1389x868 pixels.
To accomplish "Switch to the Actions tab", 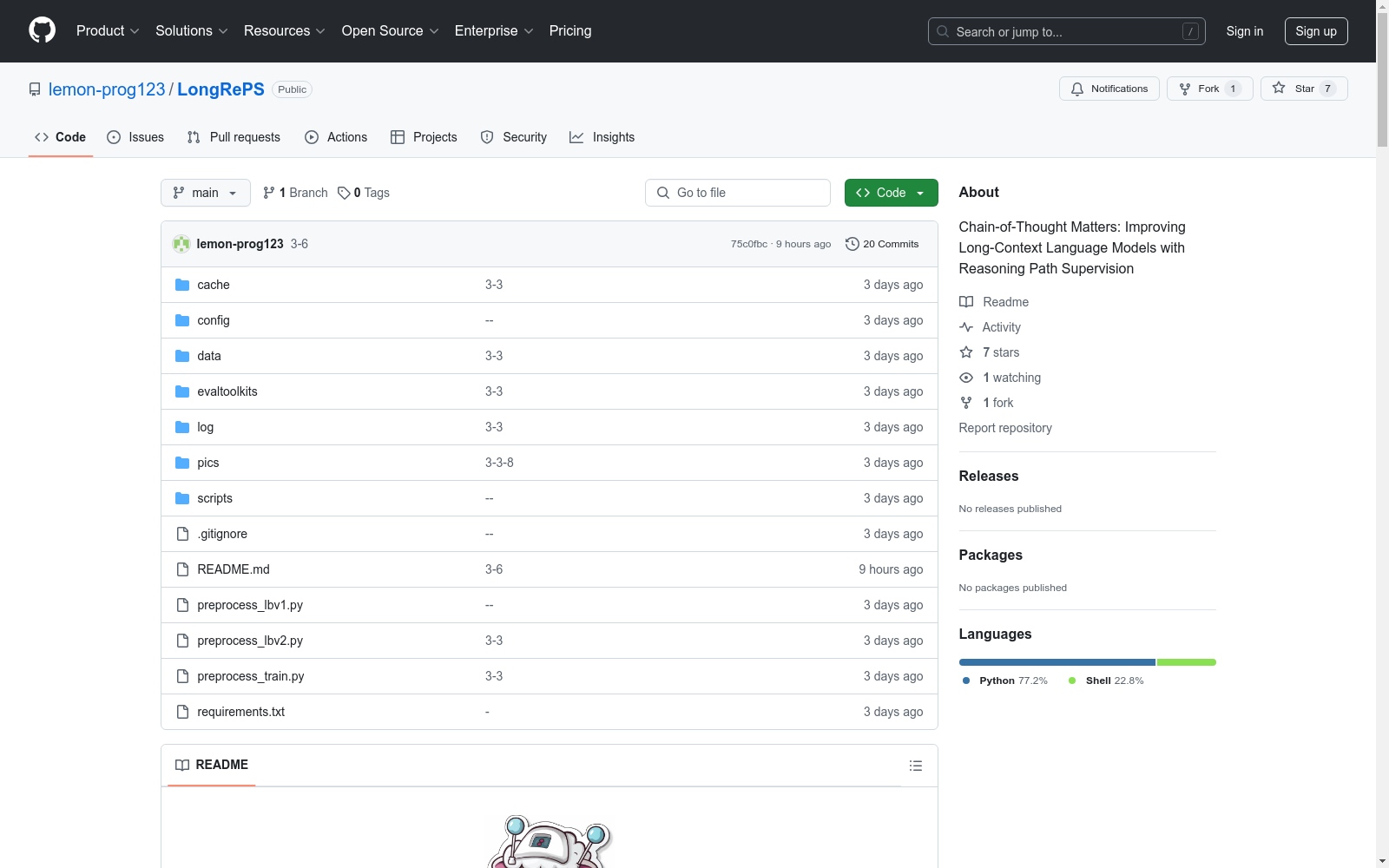I will coord(336,137).
